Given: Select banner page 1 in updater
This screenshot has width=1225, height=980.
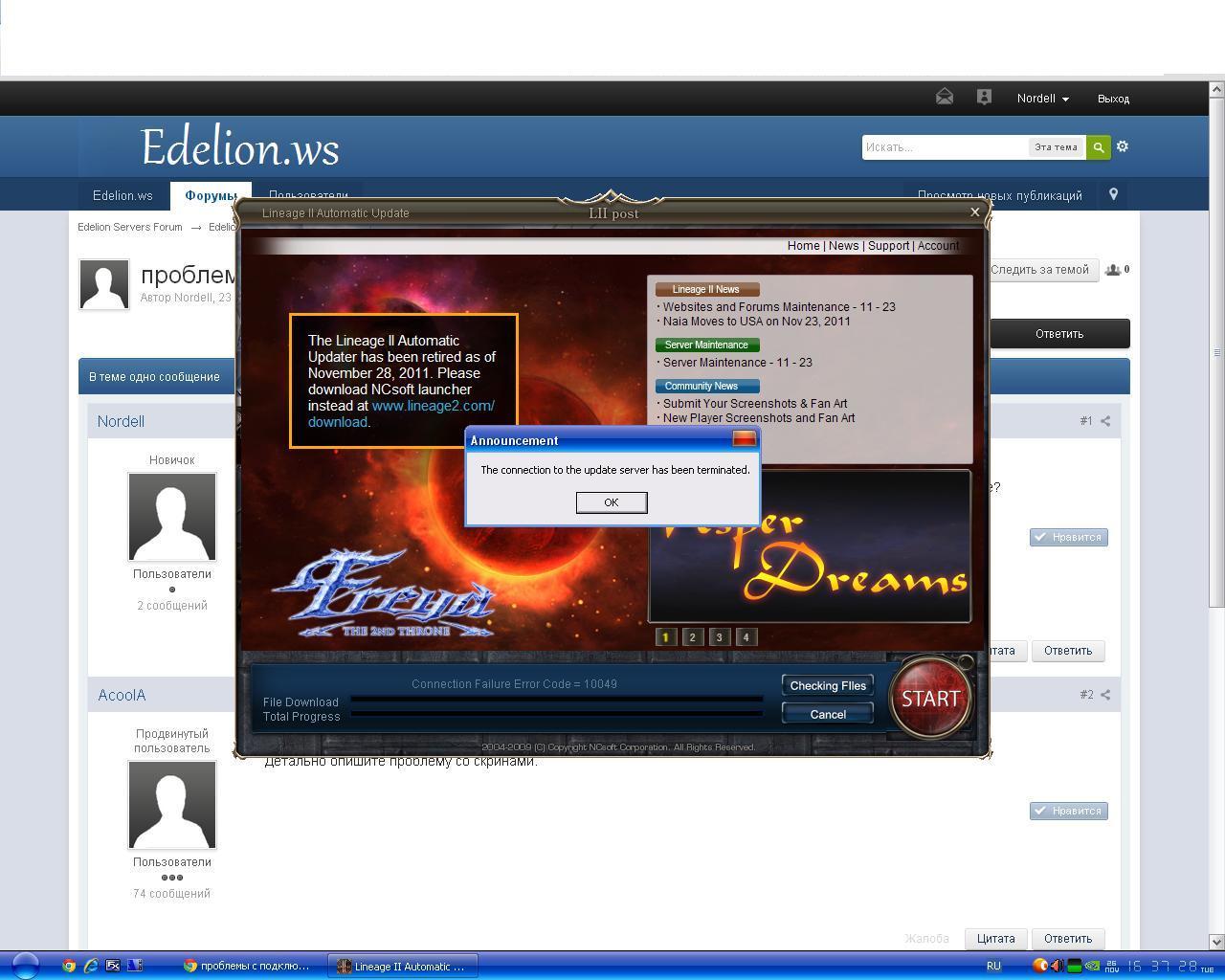Looking at the screenshot, I should [666, 636].
